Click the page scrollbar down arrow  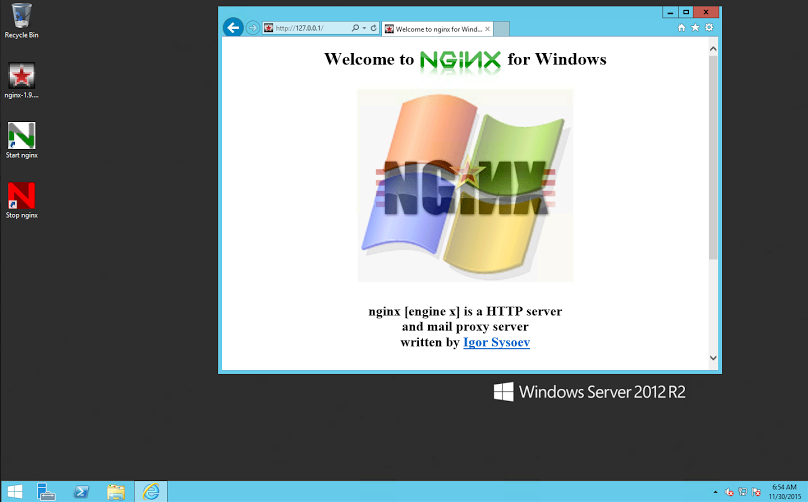[713, 358]
